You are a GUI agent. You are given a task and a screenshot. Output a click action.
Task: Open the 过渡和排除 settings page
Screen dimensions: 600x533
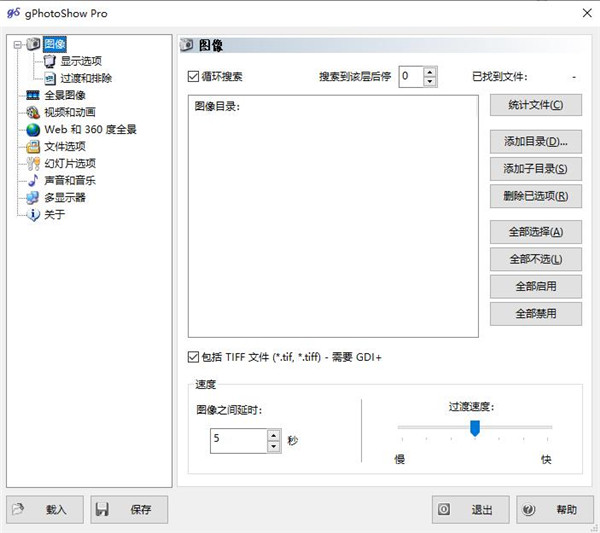(86, 78)
